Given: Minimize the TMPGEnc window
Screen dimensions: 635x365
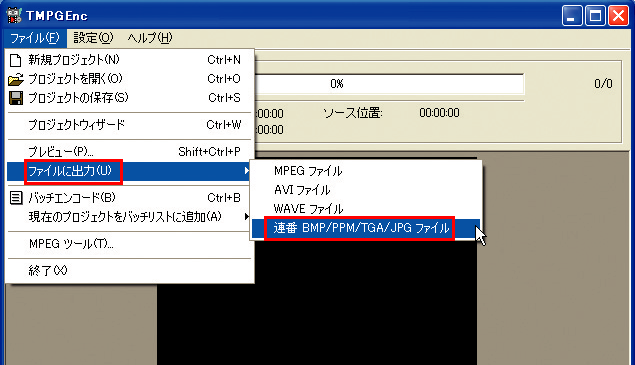Looking at the screenshot, I should point(571,16).
